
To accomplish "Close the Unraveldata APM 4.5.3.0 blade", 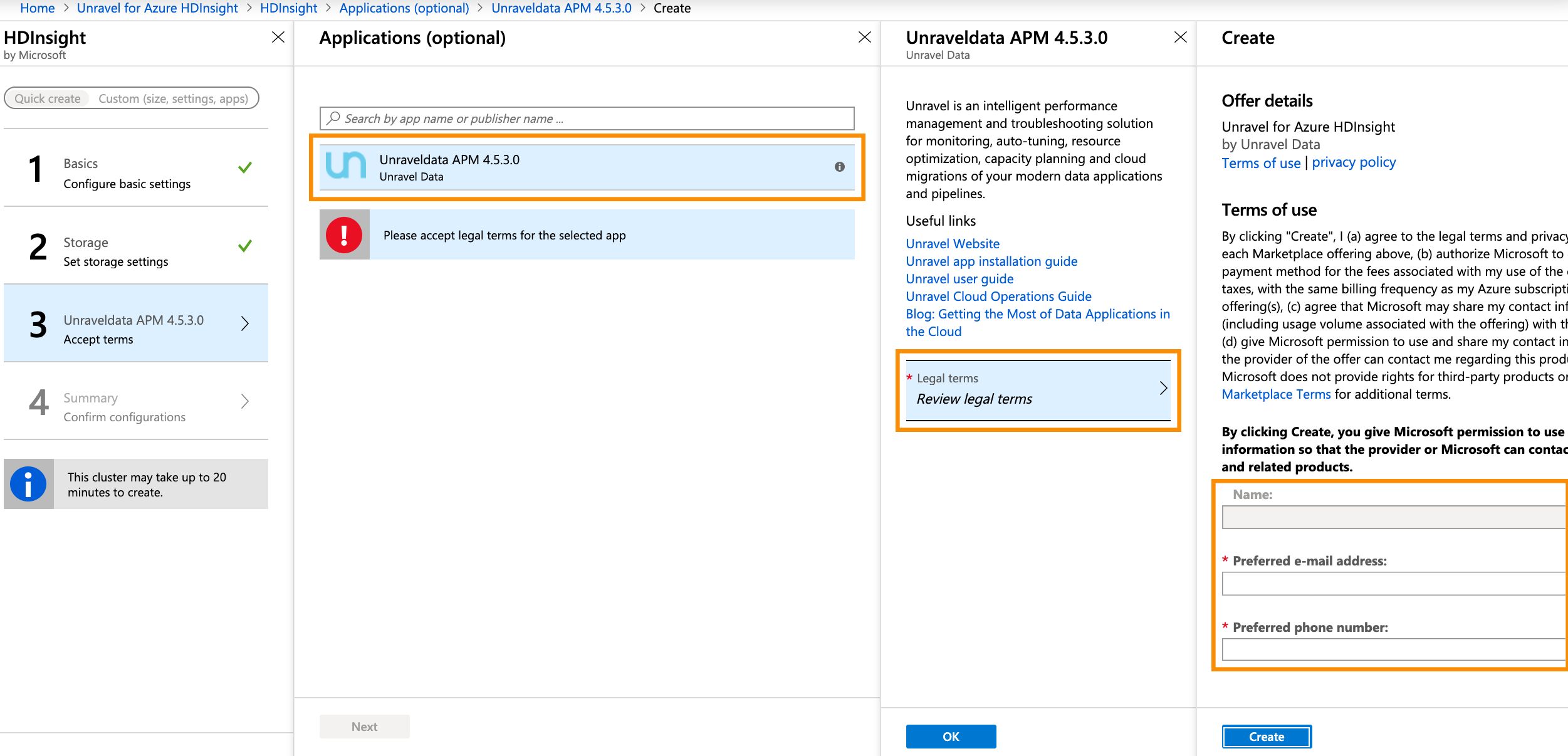I will (1181, 38).
